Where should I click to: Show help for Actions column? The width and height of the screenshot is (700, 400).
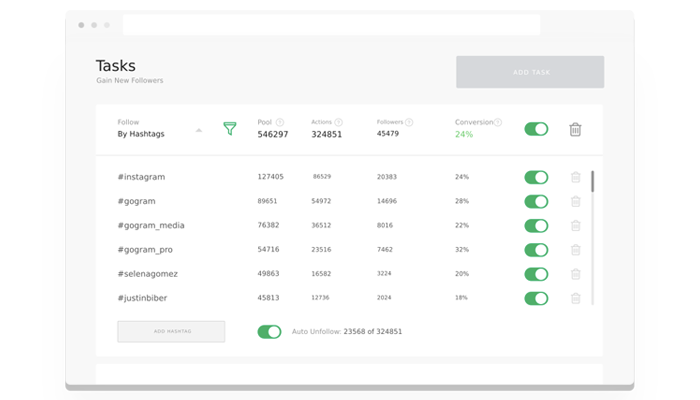[x=338, y=122]
